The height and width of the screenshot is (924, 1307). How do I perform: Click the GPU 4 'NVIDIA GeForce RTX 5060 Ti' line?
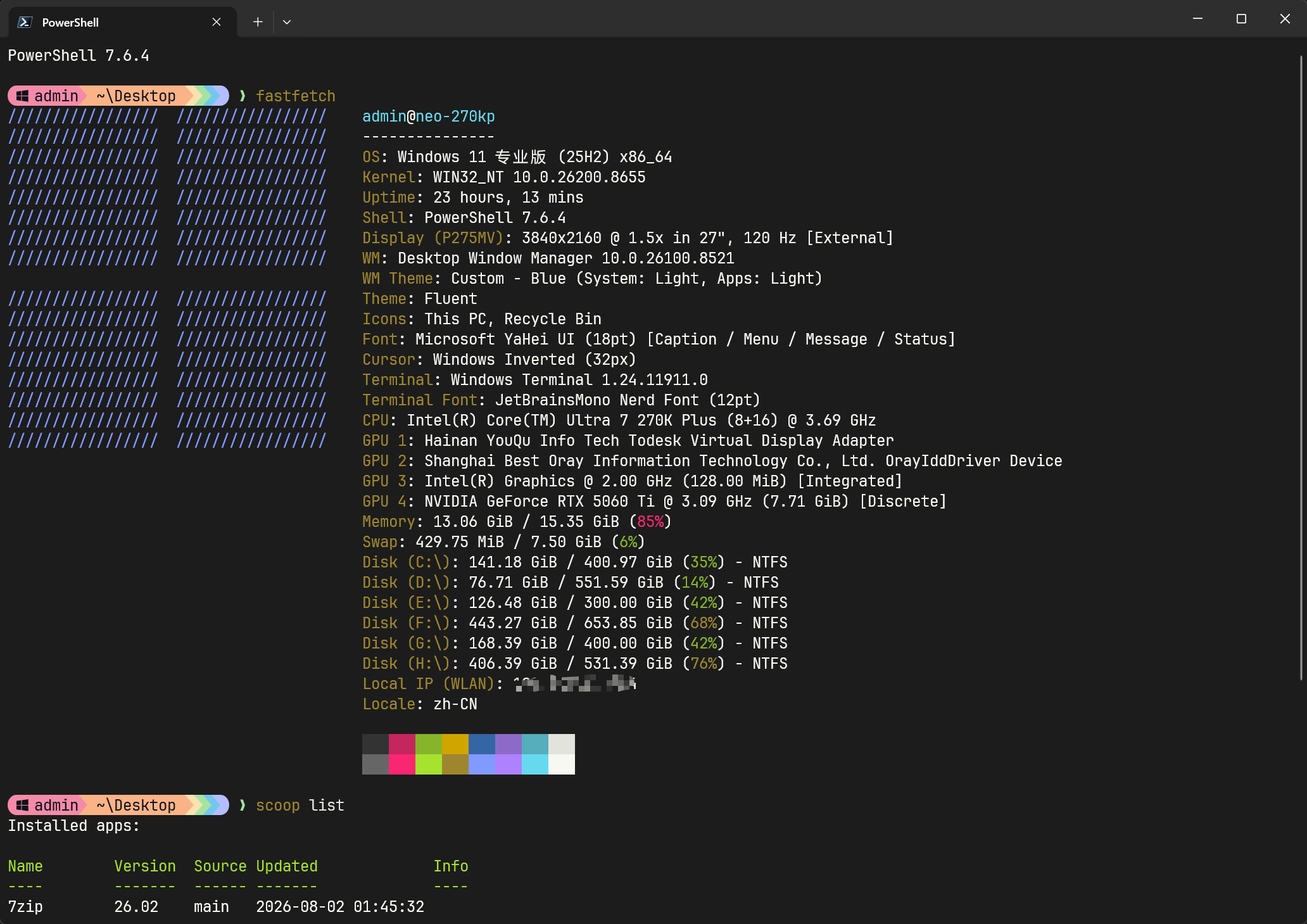655,501
